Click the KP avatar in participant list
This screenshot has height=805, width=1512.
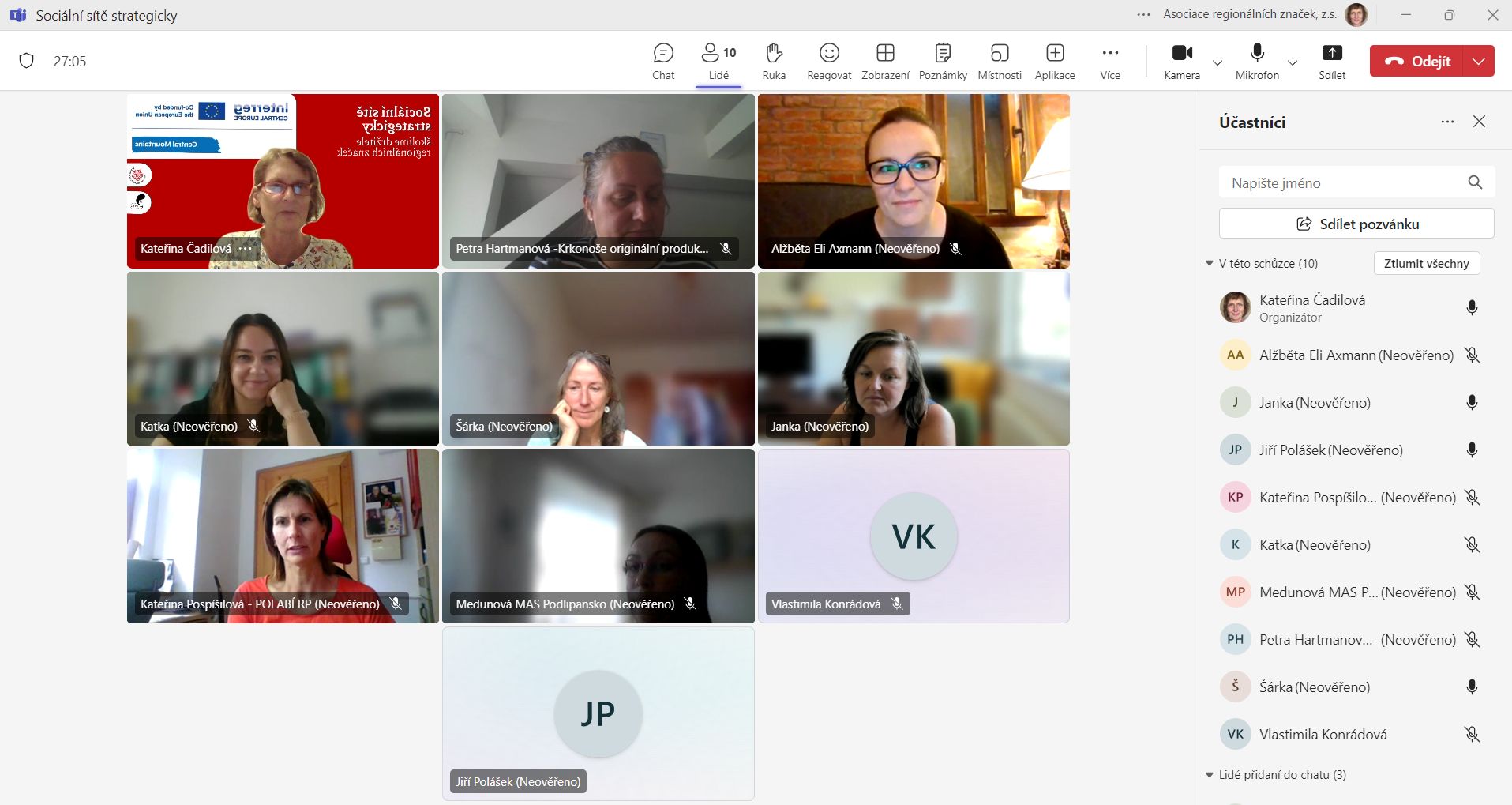click(x=1236, y=497)
